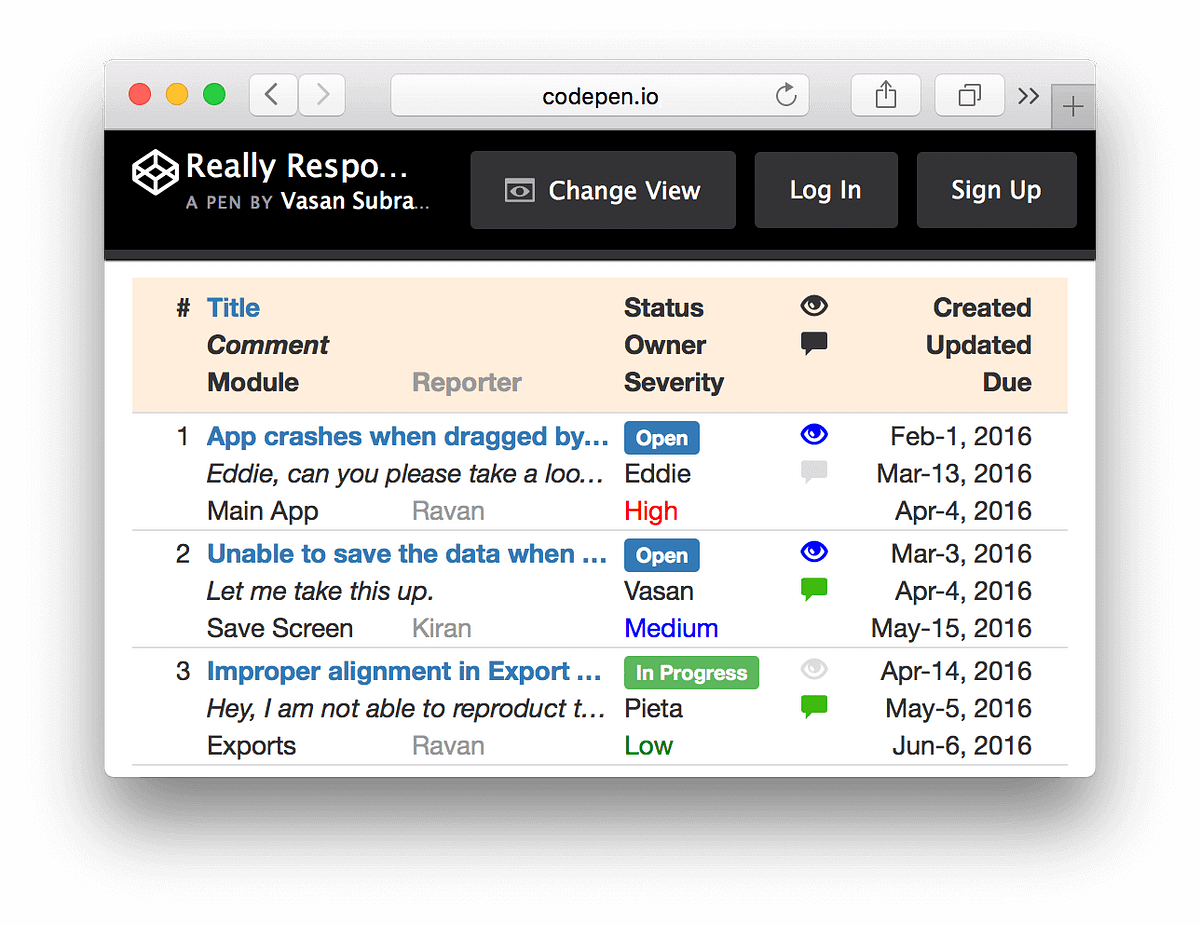Click the green comment bubble in row 3
This screenshot has width=1200, height=926.
point(814,707)
